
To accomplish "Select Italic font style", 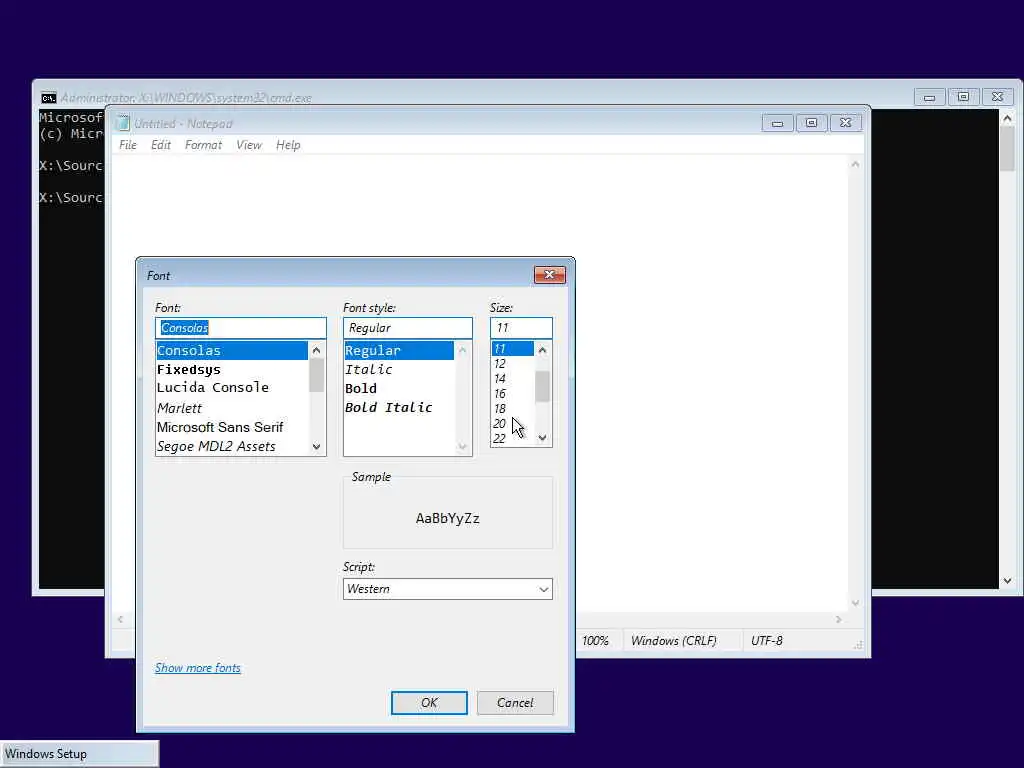I will tap(399, 370).
